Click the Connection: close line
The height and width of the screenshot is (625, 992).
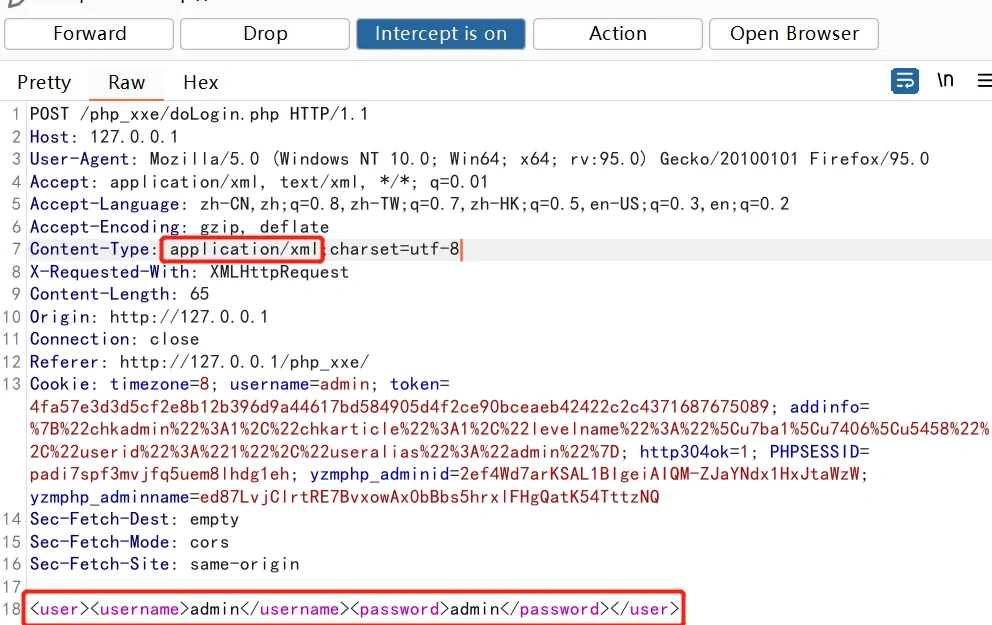pos(115,339)
